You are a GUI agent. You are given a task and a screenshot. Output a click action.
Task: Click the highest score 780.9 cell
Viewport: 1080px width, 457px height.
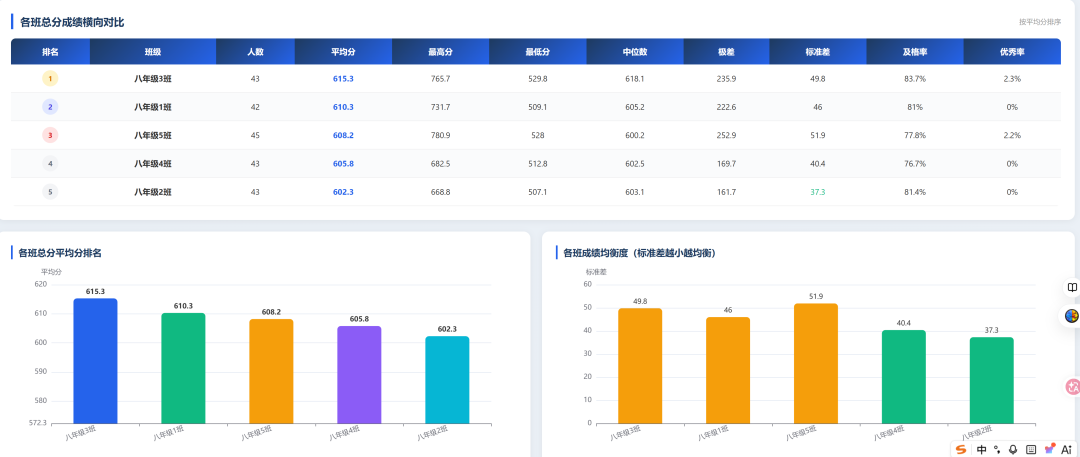pyautogui.click(x=440, y=135)
